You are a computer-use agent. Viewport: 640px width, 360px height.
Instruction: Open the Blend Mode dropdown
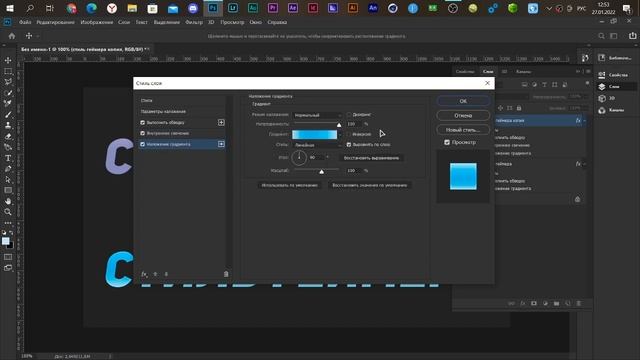click(317, 116)
